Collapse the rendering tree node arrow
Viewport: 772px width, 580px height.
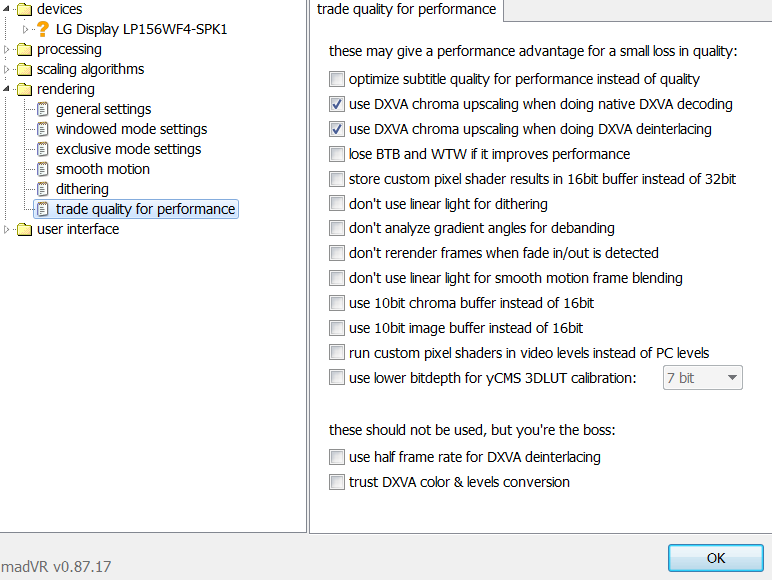click(x=6, y=89)
